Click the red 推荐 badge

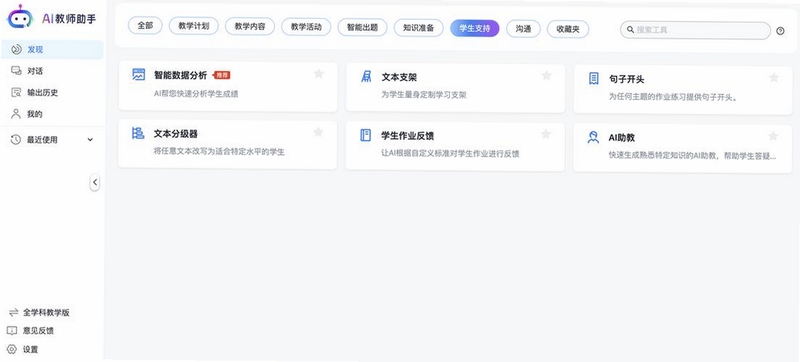point(222,75)
